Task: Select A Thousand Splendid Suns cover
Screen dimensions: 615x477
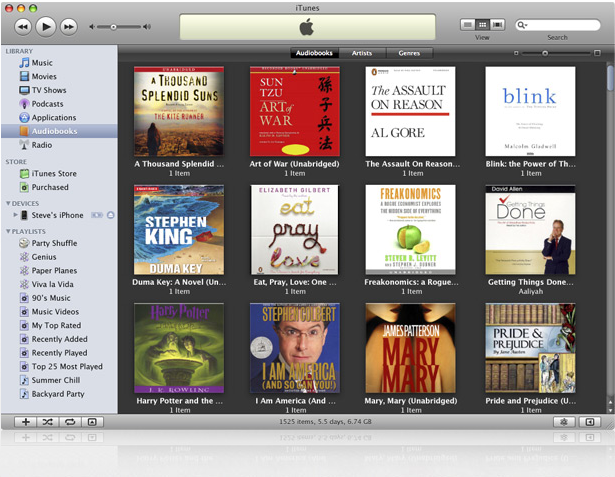Action: point(179,111)
